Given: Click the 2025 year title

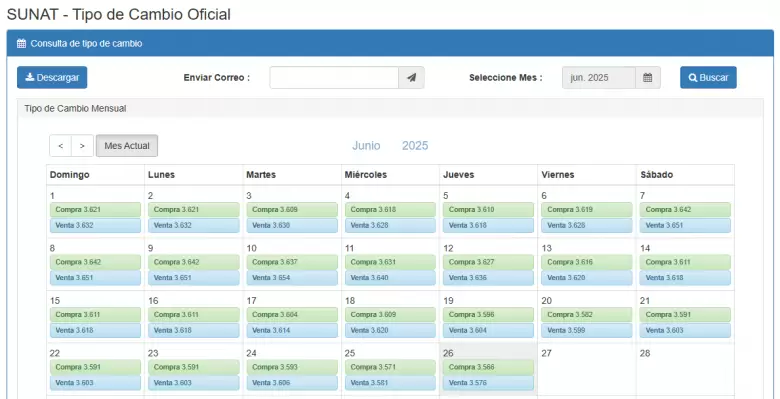Looking at the screenshot, I should point(415,146).
